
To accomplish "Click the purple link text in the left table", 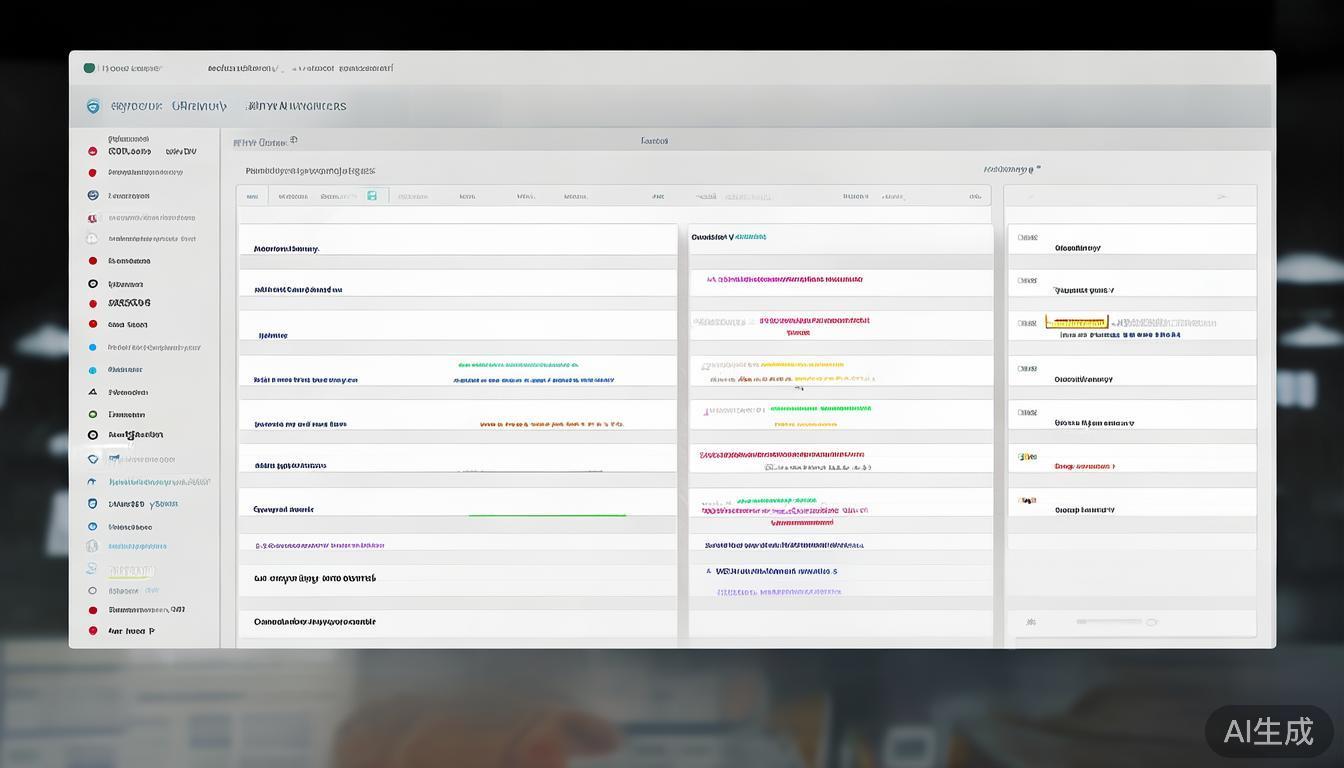I will (320, 546).
